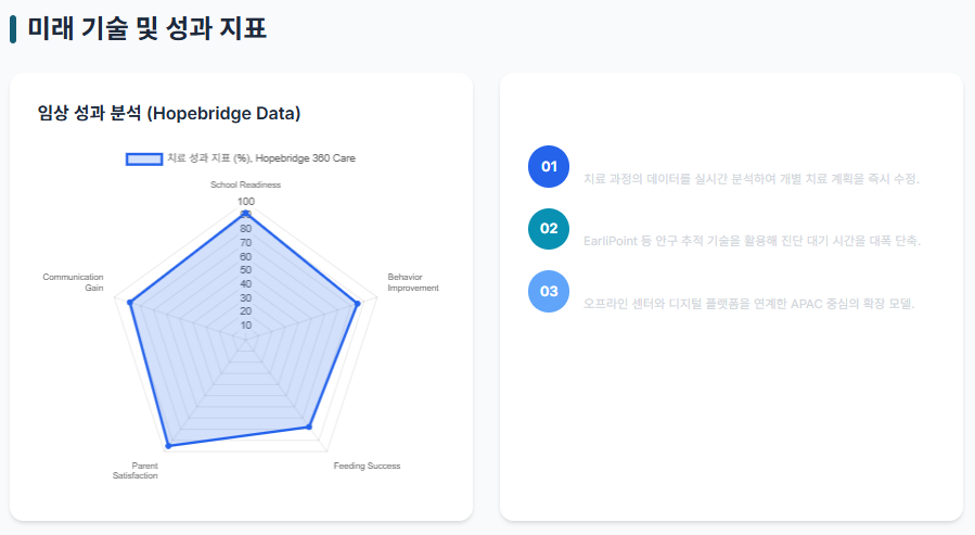The height and width of the screenshot is (535, 975).
Task: Select the Behavior Improvement data point
Action: point(357,304)
